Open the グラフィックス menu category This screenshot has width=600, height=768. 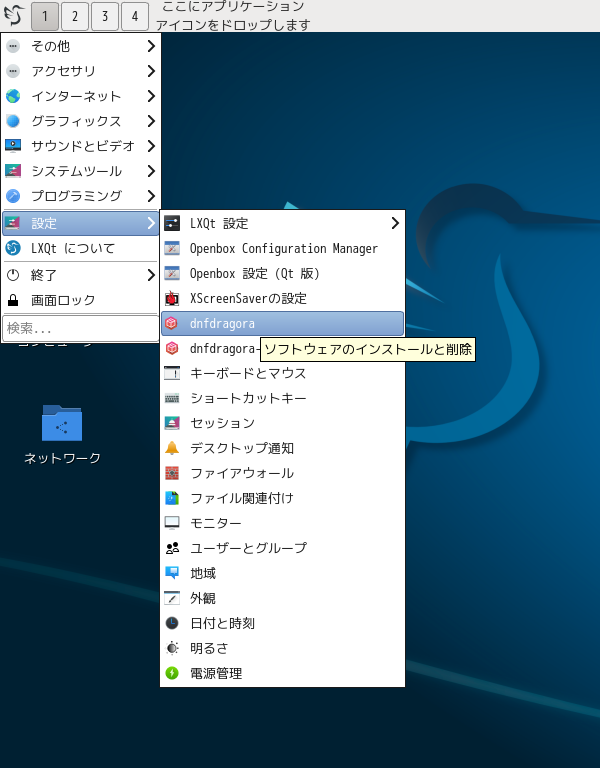(80, 121)
